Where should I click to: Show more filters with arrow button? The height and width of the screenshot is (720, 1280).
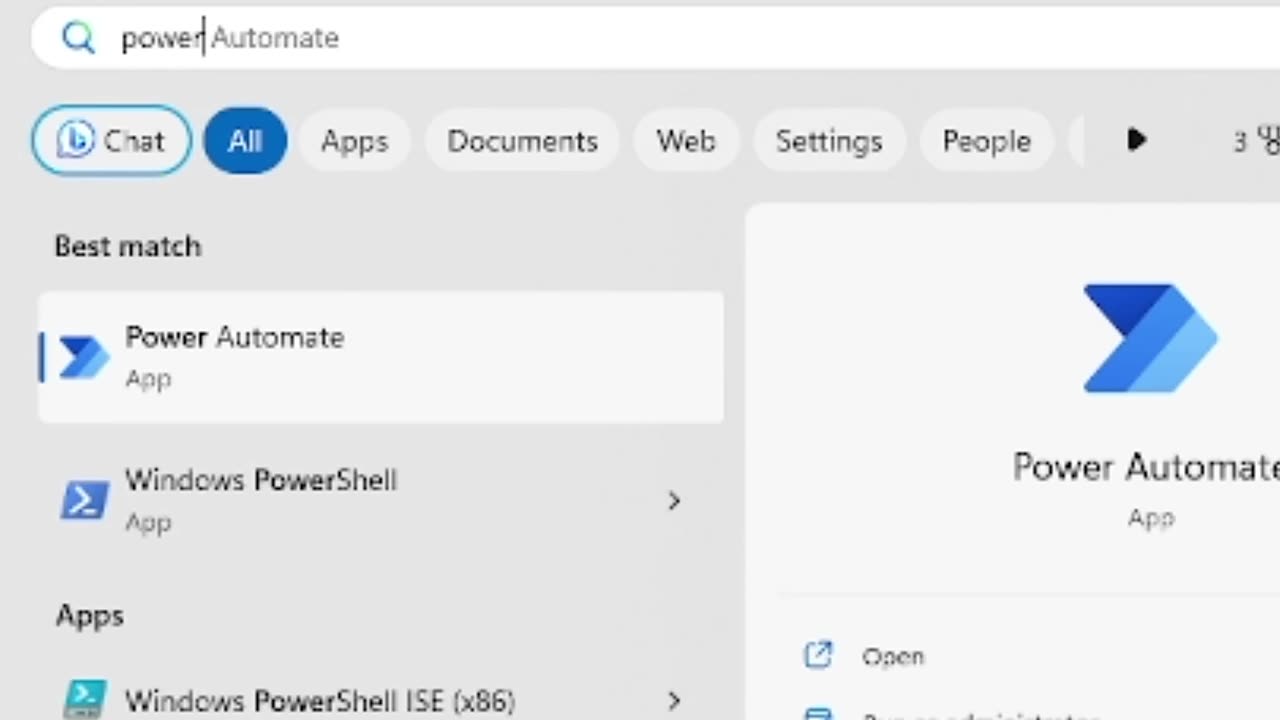point(1136,140)
